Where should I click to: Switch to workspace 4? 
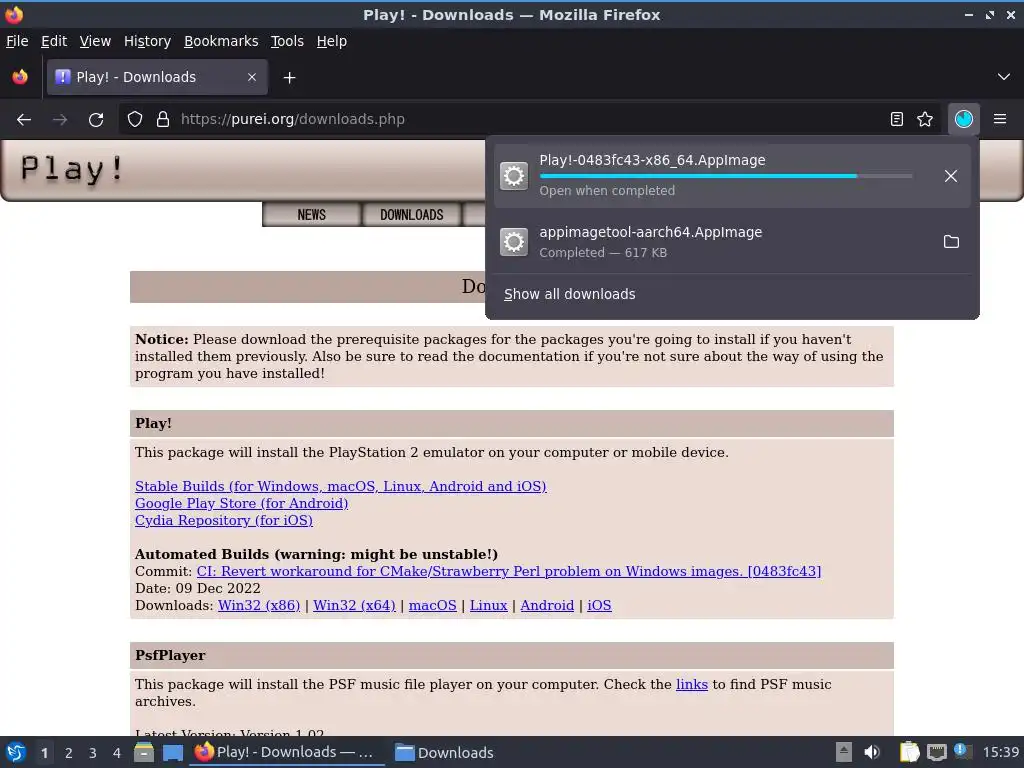pos(117,753)
